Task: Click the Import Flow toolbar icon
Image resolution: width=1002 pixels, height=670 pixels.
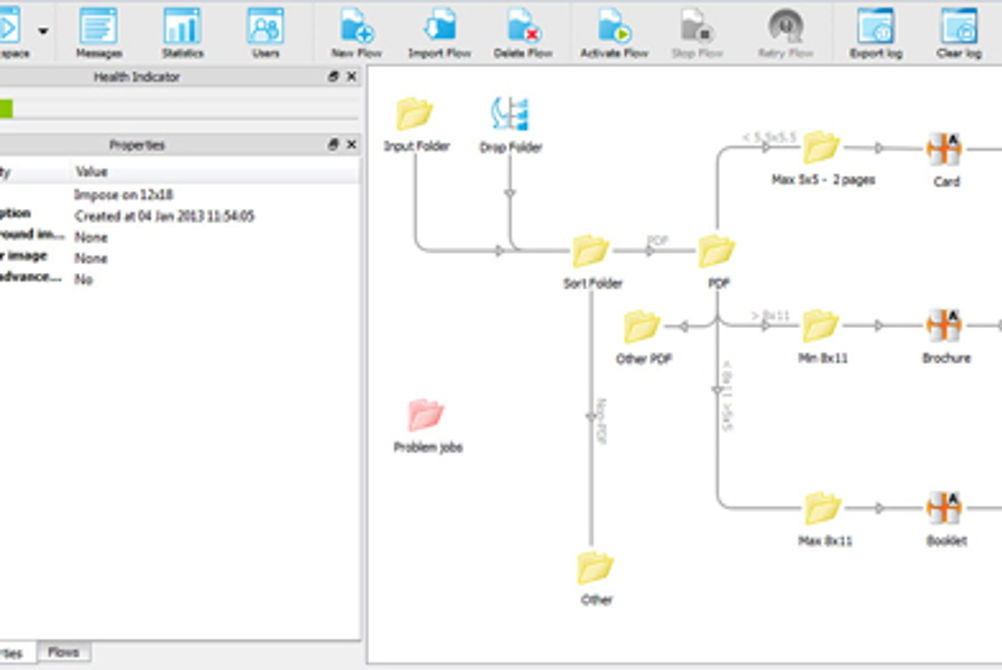Action: [439, 32]
